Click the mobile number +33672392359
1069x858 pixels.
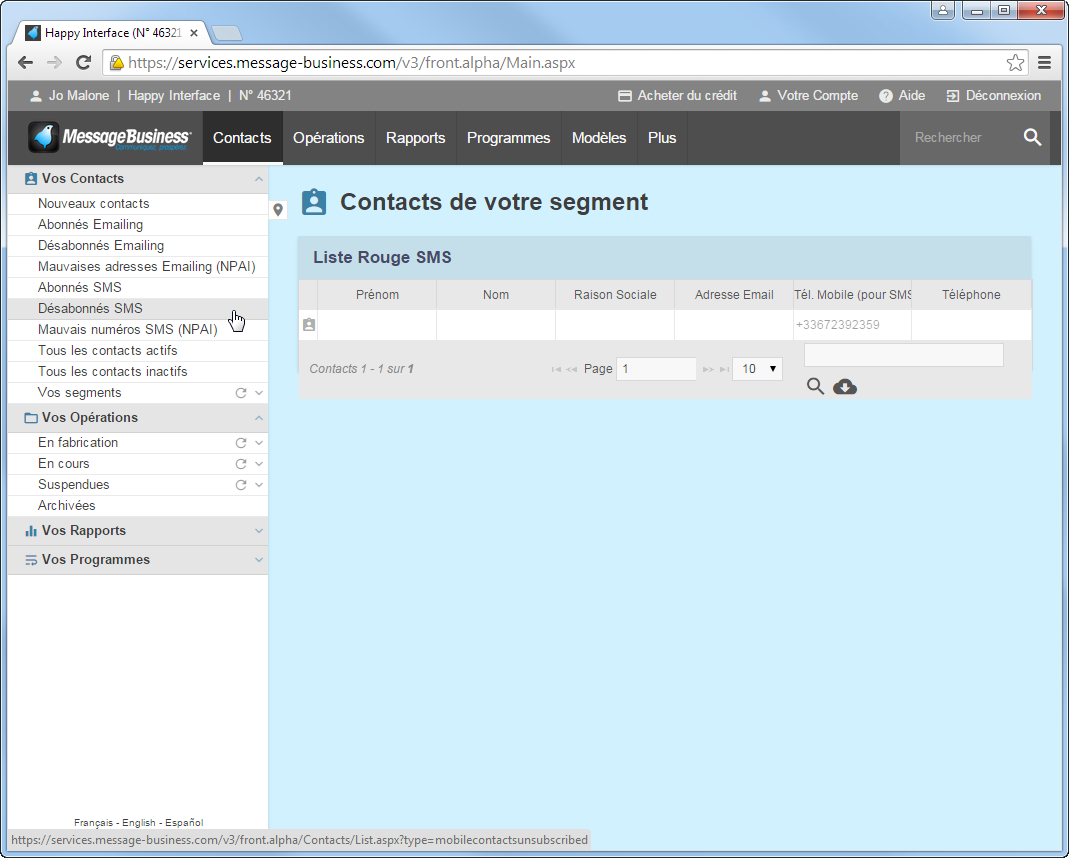(x=838, y=325)
